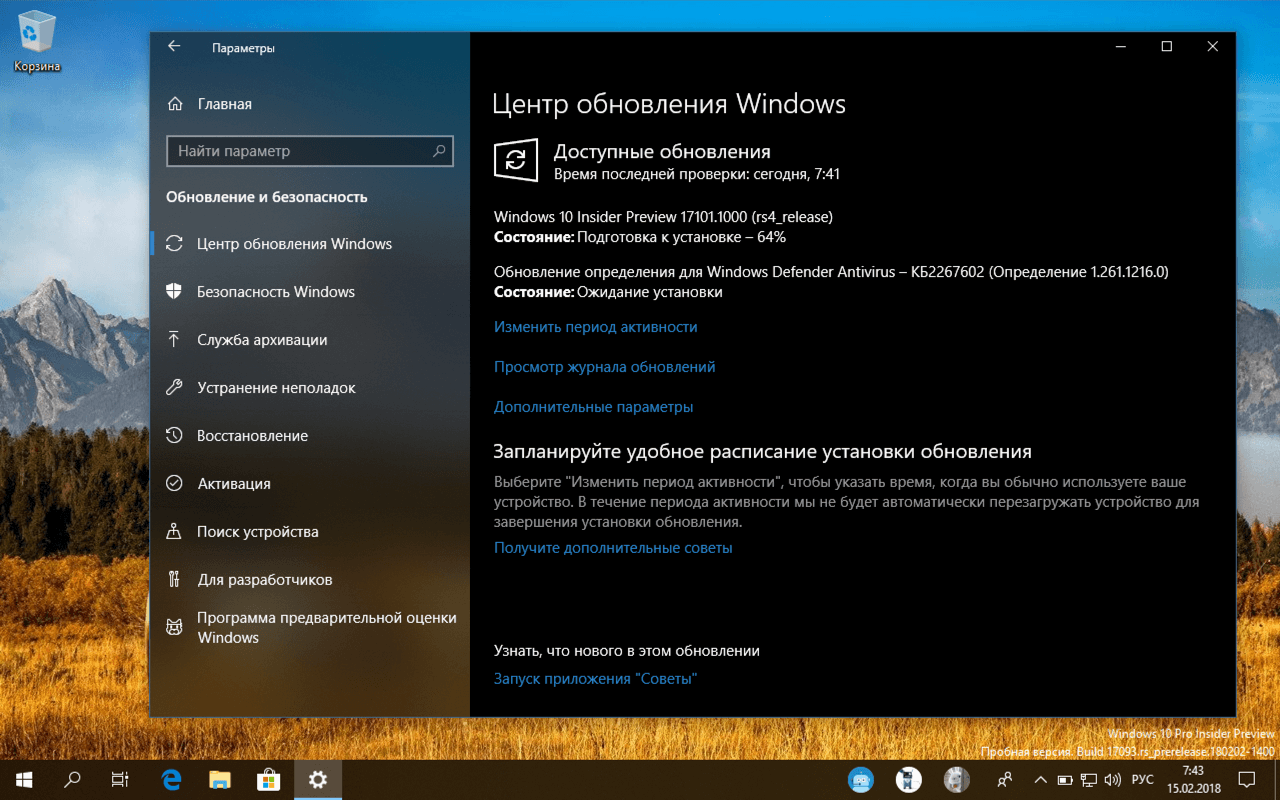Click the Обновление и безопасность sidebar heading
The image size is (1280, 800).
pos(267,197)
